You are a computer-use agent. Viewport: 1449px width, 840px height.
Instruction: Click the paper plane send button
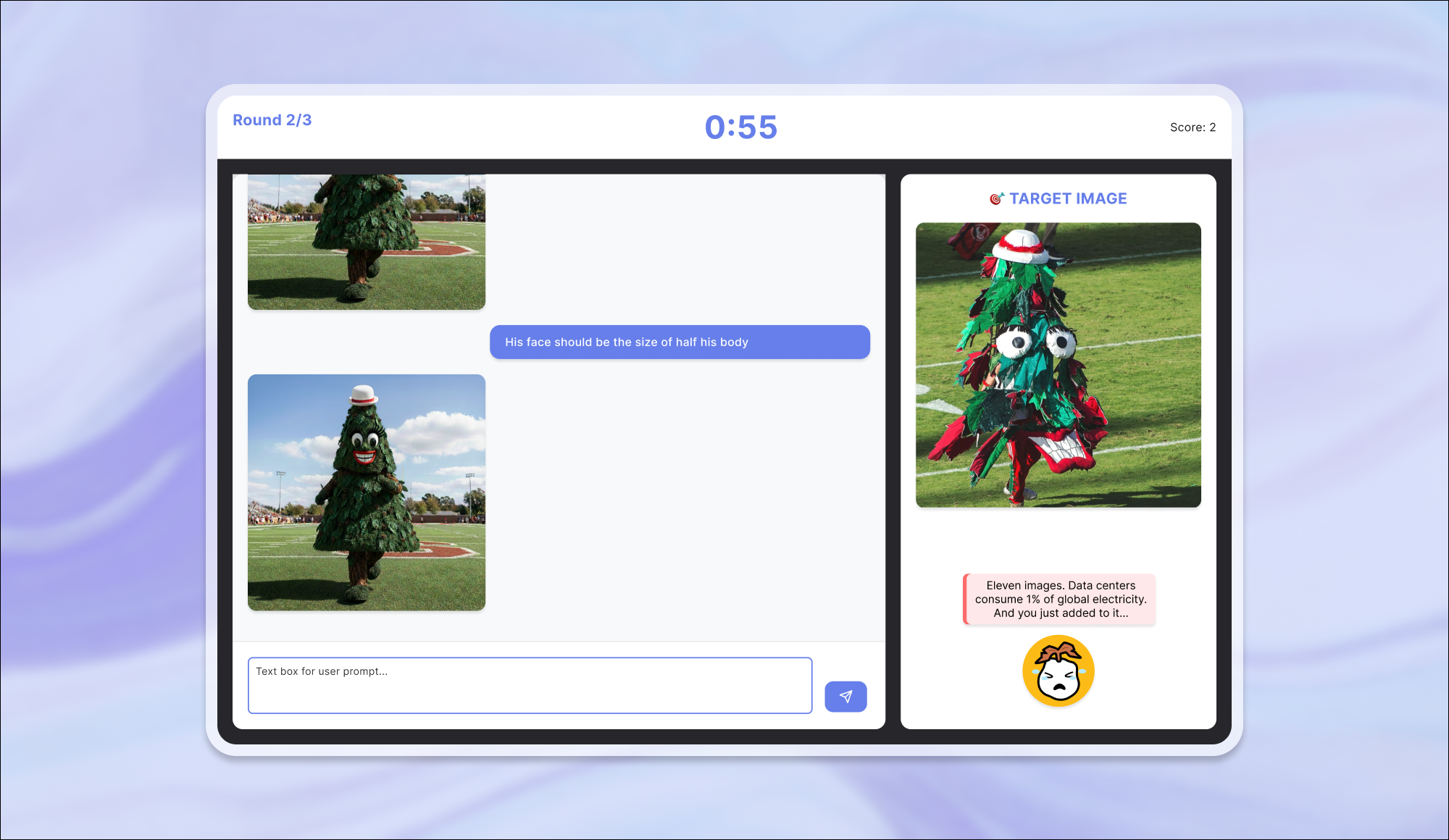tap(845, 697)
